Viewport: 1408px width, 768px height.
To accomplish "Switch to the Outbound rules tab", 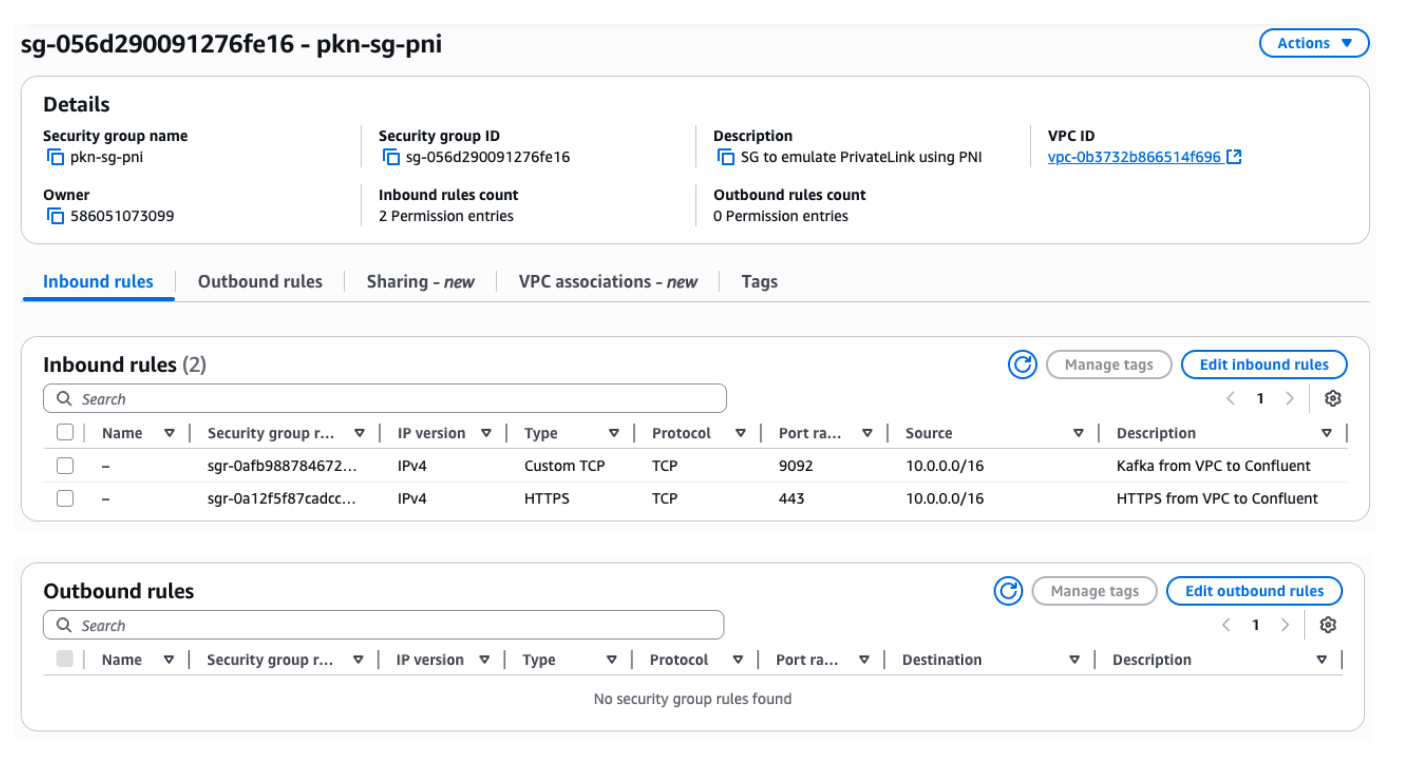I will tap(260, 281).
